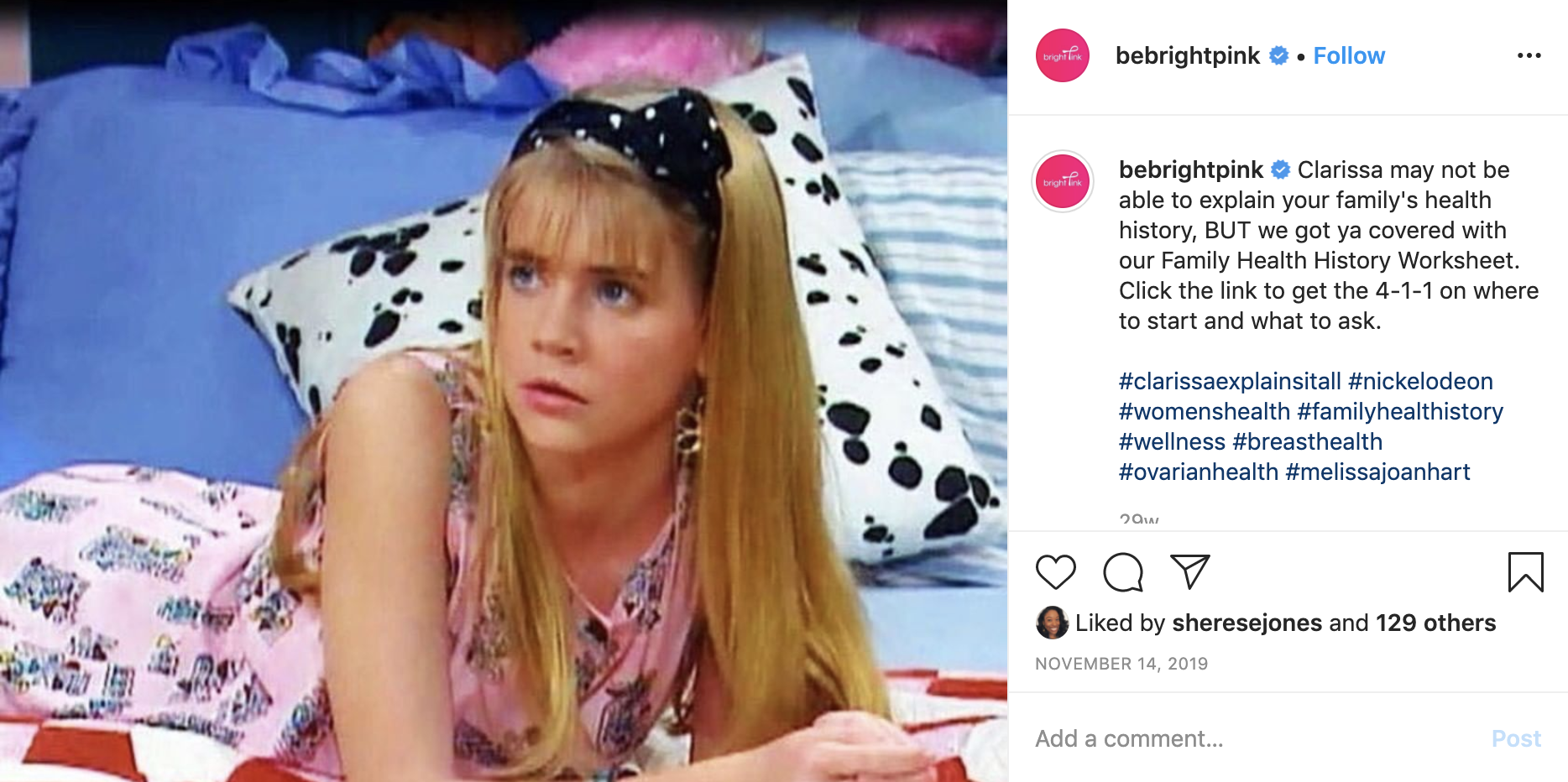Open comments with the speech bubble icon
This screenshot has width=1568, height=782.
(1123, 572)
